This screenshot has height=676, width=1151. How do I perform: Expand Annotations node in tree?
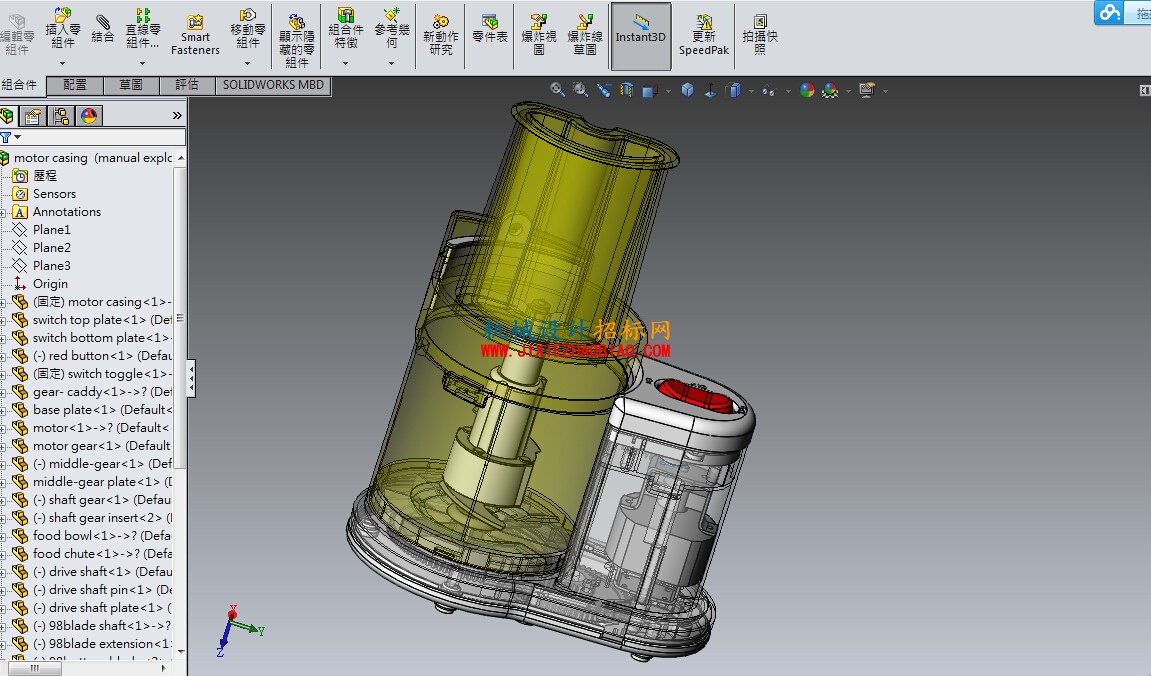click(4, 213)
